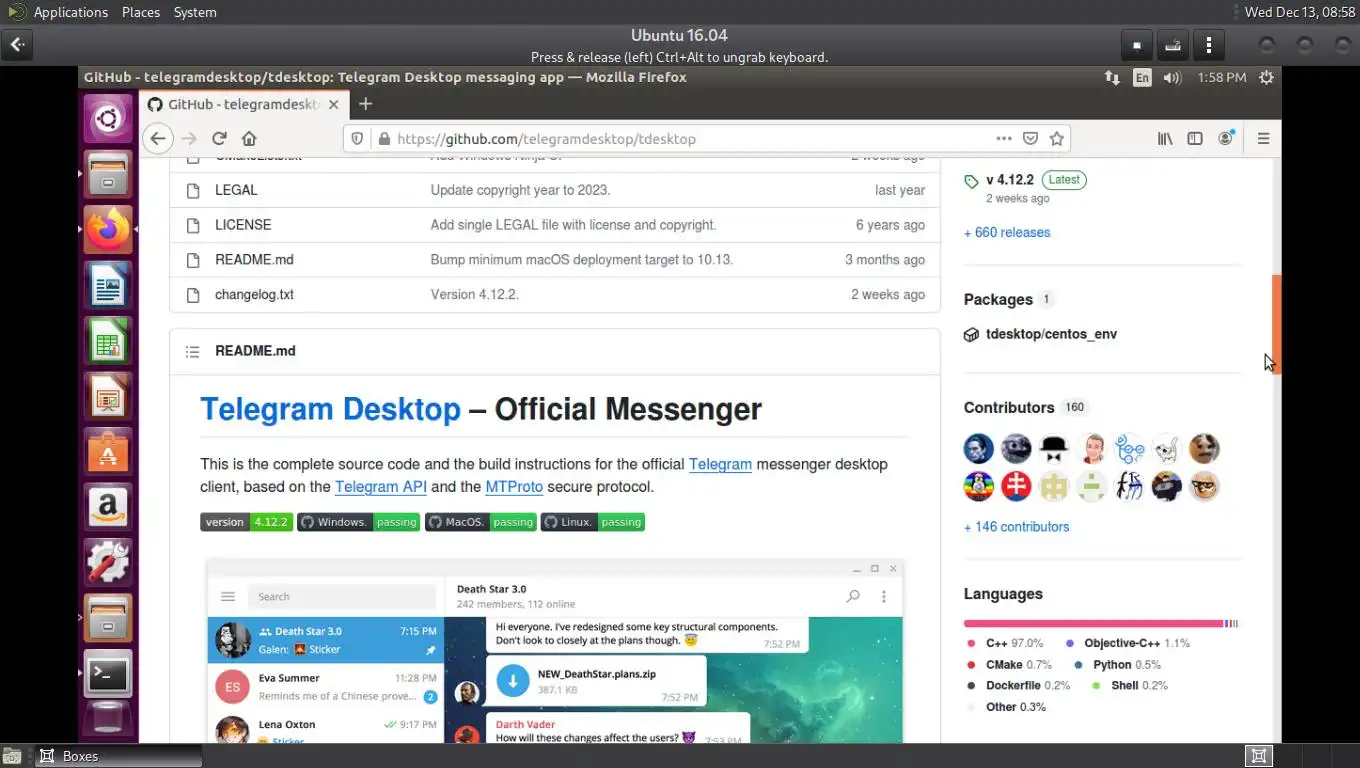The image size is (1360, 768).
Task: Open the README.md file link
Action: 254,260
